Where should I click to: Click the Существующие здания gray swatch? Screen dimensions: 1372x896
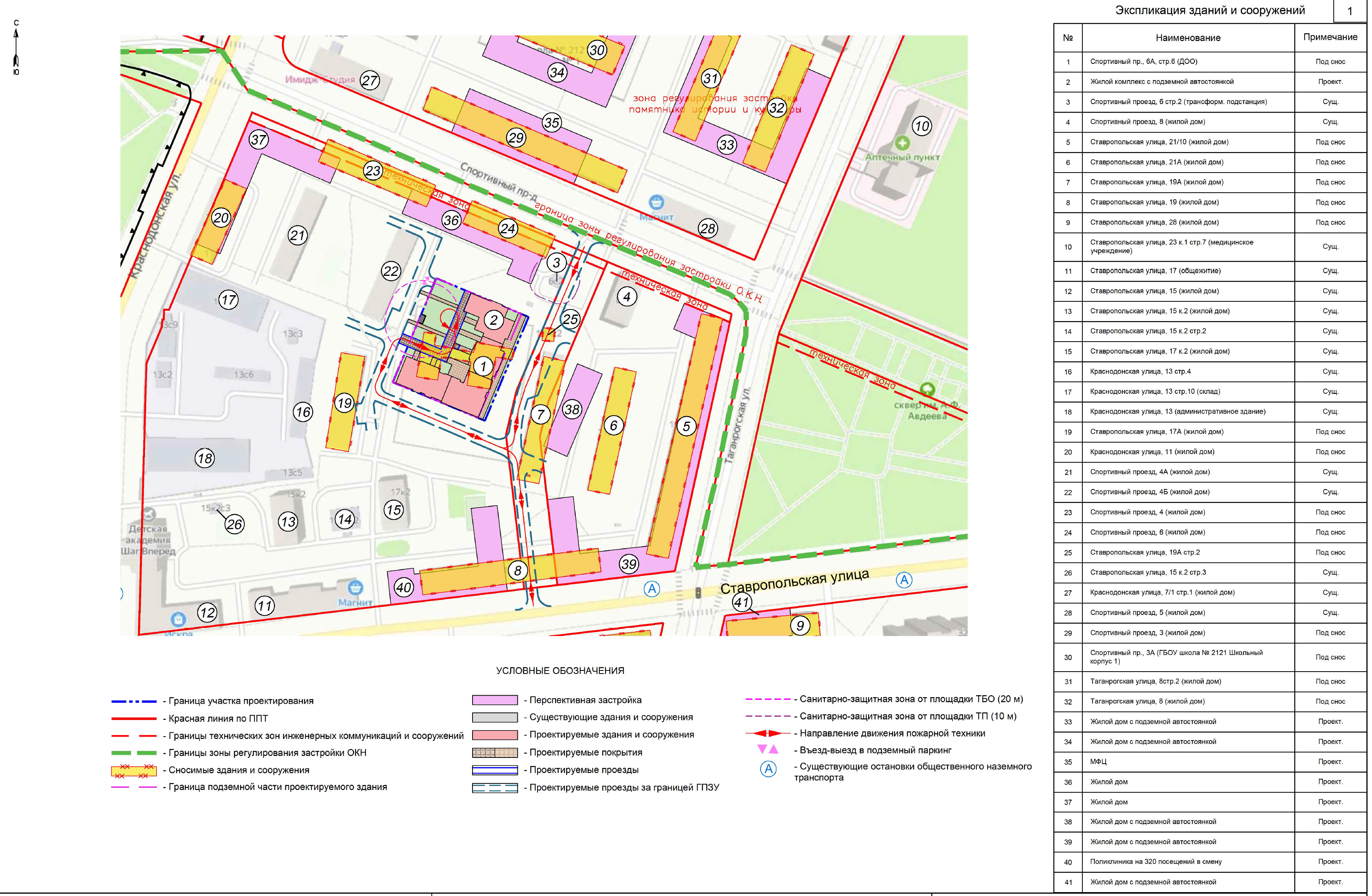[495, 717]
